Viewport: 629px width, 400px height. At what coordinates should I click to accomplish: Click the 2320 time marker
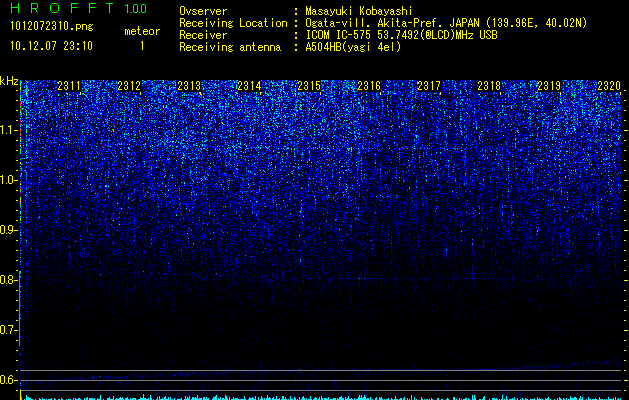pos(609,86)
